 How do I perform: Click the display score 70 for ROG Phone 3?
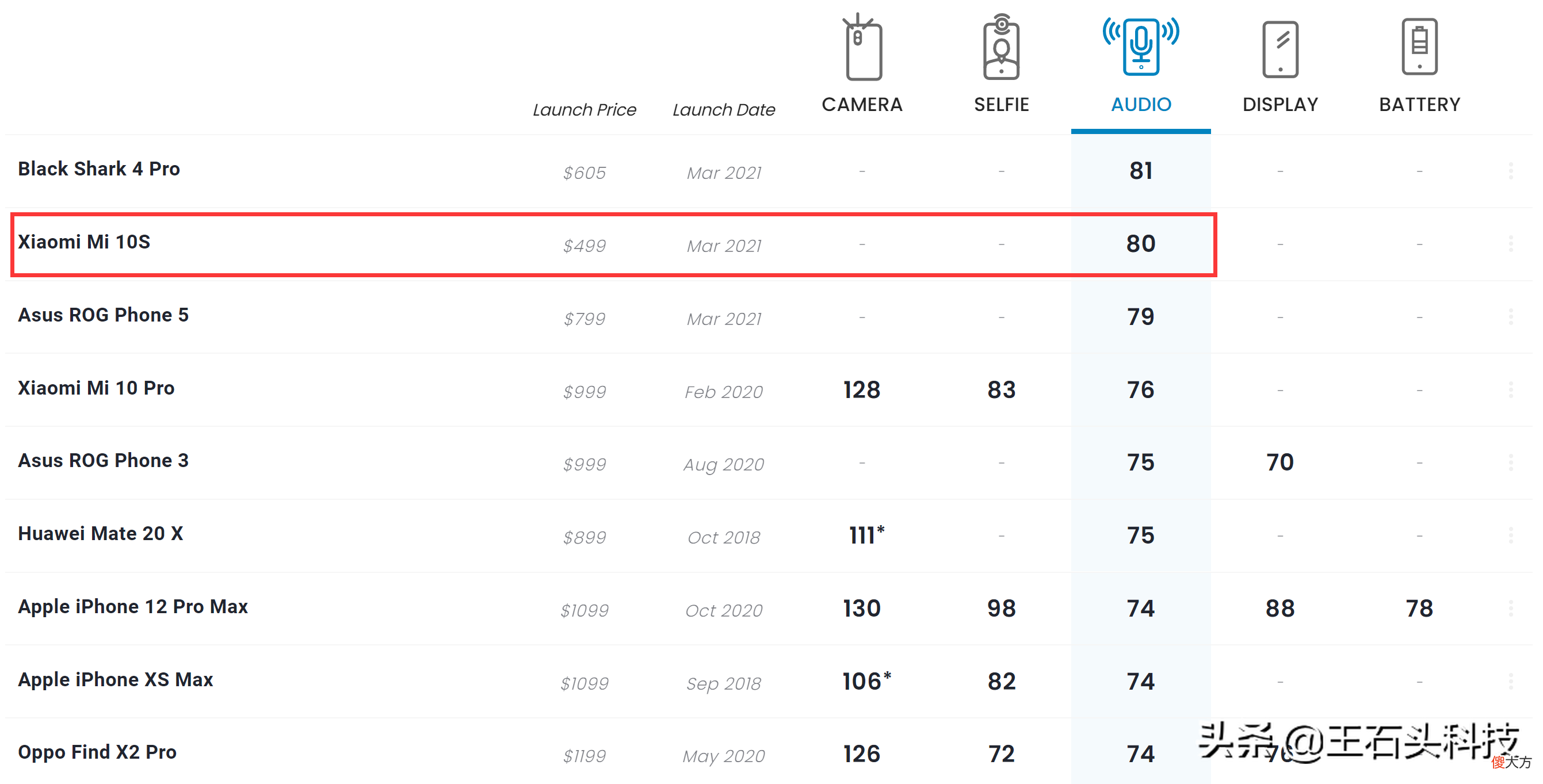pyautogui.click(x=1280, y=462)
